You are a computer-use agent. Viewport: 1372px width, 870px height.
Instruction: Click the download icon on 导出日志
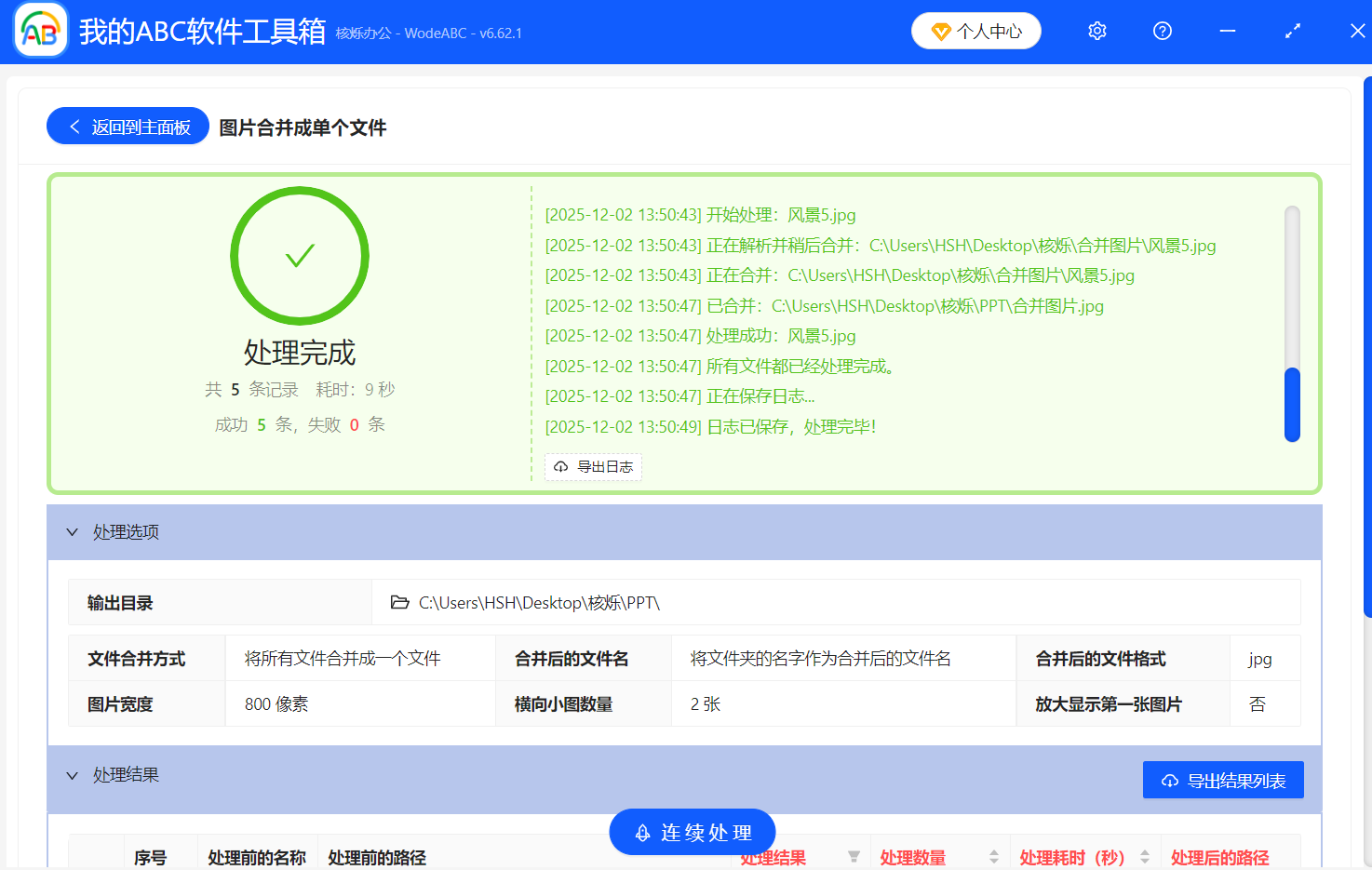pos(560,467)
